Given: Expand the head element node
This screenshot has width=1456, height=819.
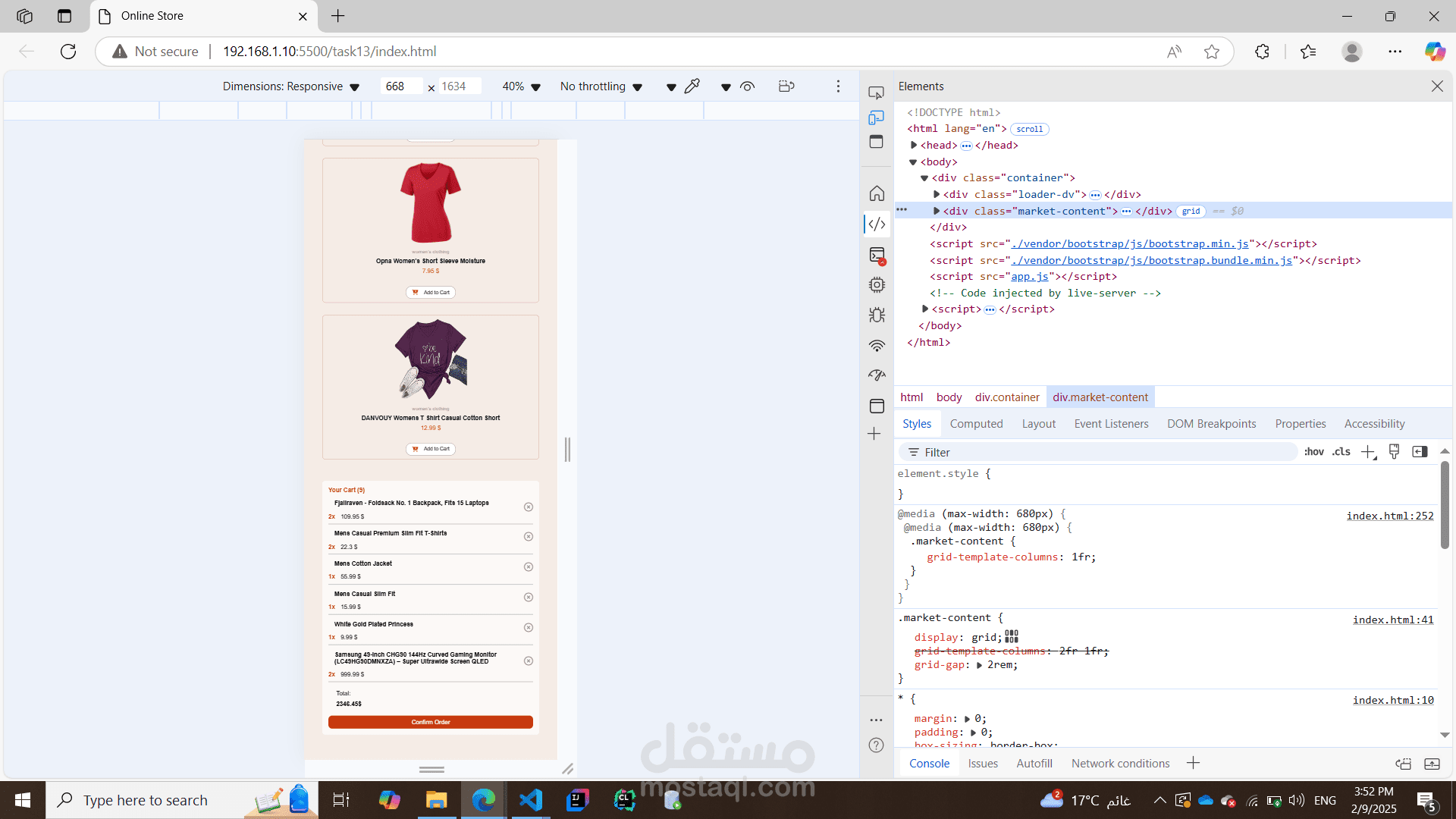Looking at the screenshot, I should click(914, 145).
